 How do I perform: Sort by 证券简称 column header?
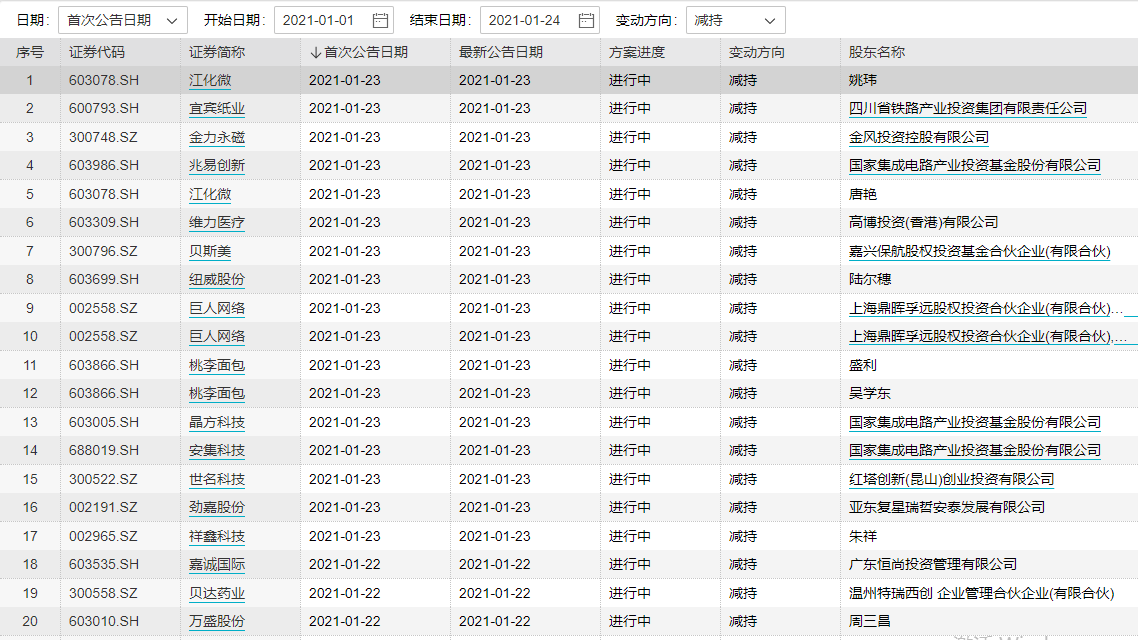click(217, 52)
